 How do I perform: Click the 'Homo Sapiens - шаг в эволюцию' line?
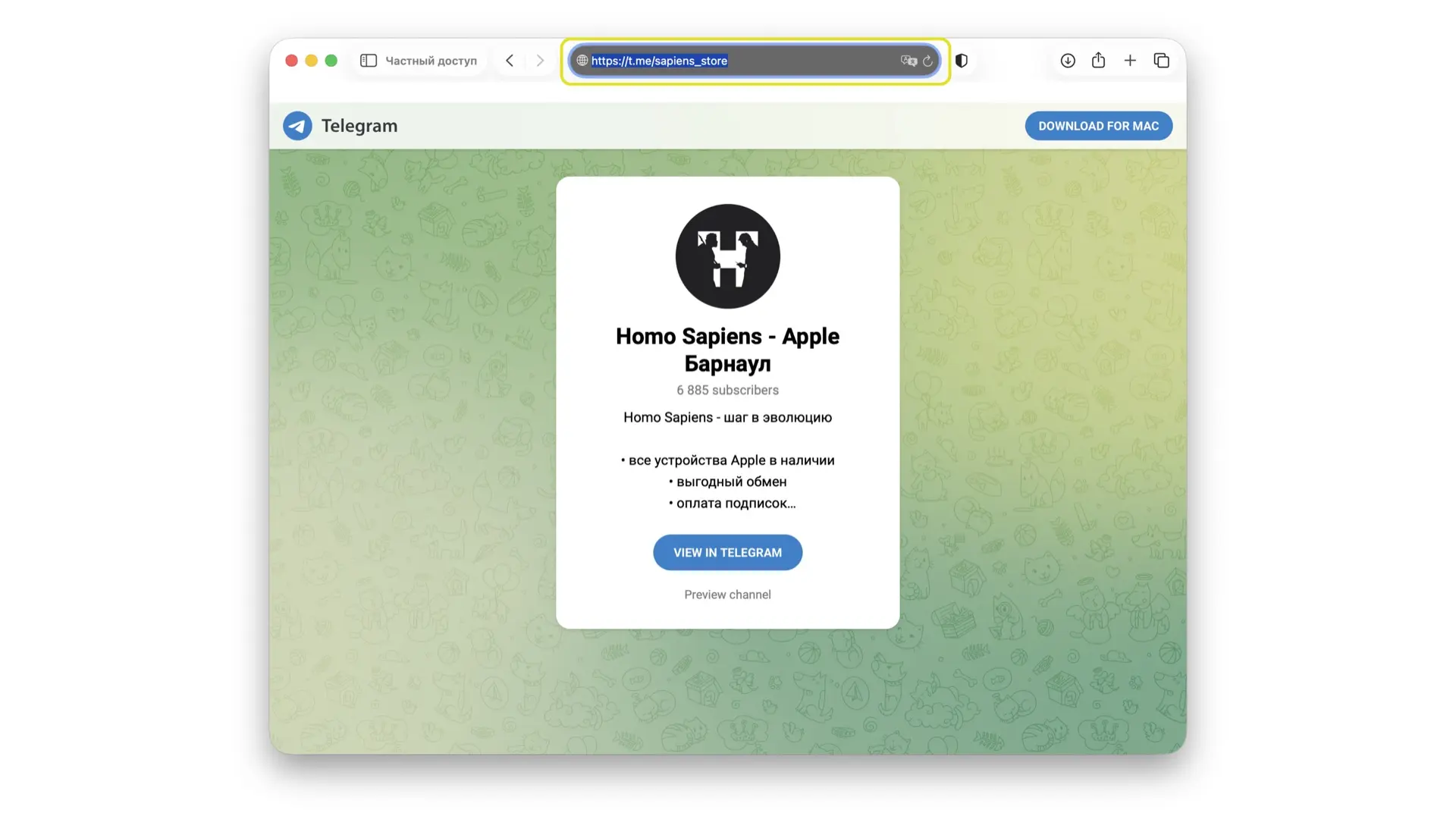pyautogui.click(x=728, y=417)
